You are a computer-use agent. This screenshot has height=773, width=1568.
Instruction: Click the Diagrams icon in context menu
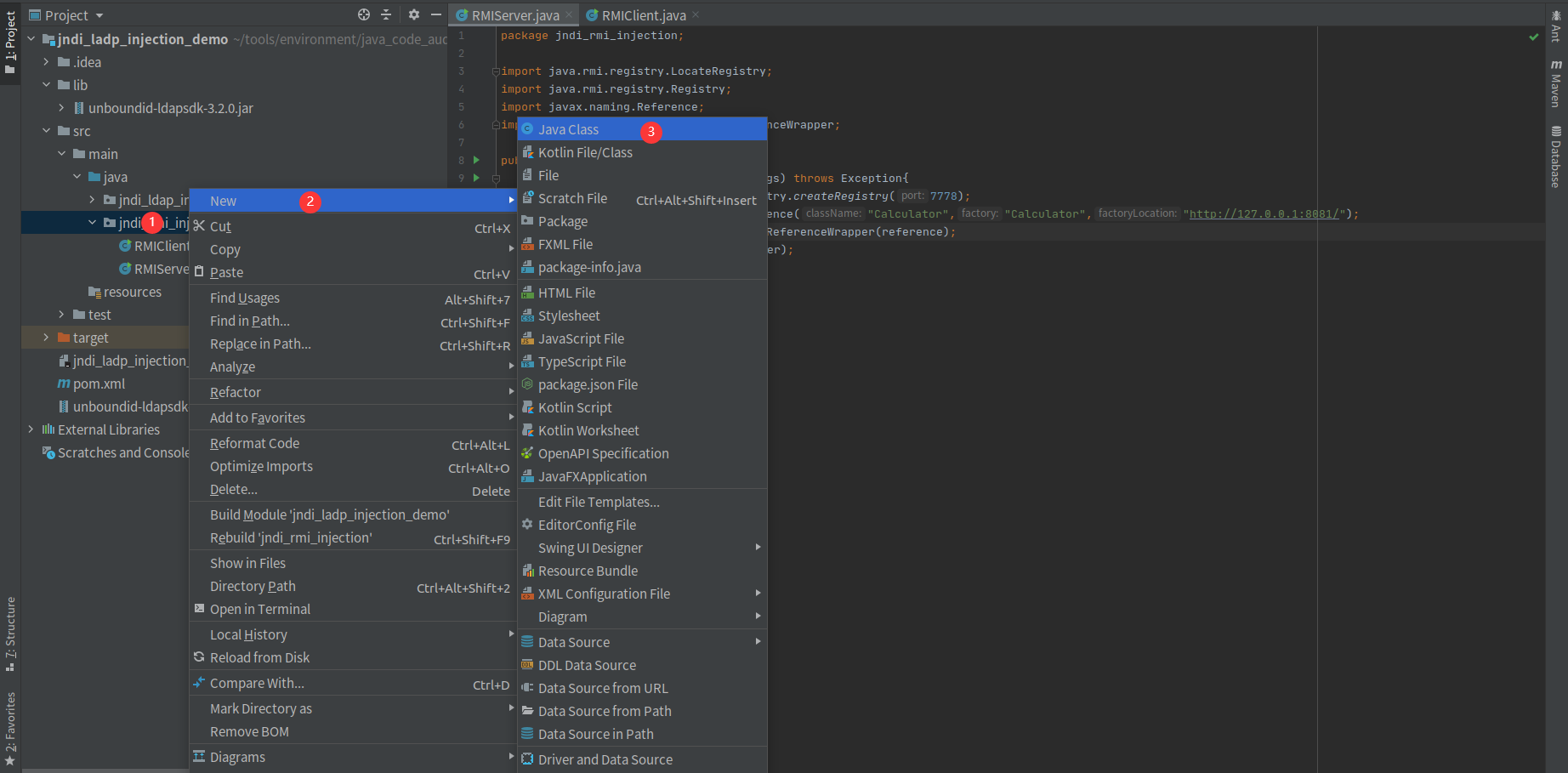[199, 756]
